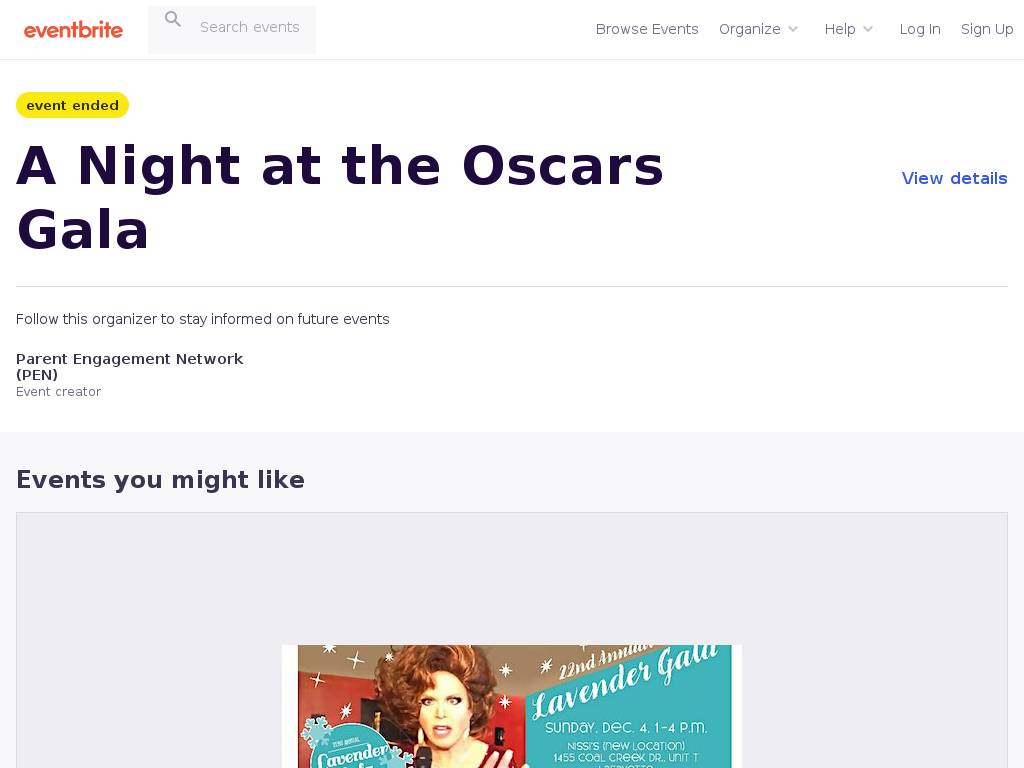This screenshot has height=768, width=1024.
Task: Click the Follow this organizer text
Action: 203,319
